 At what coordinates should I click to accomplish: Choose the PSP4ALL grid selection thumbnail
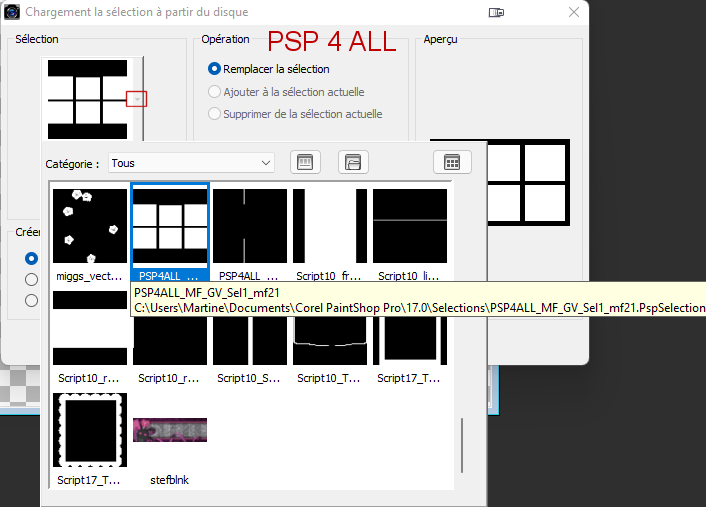pos(170,226)
